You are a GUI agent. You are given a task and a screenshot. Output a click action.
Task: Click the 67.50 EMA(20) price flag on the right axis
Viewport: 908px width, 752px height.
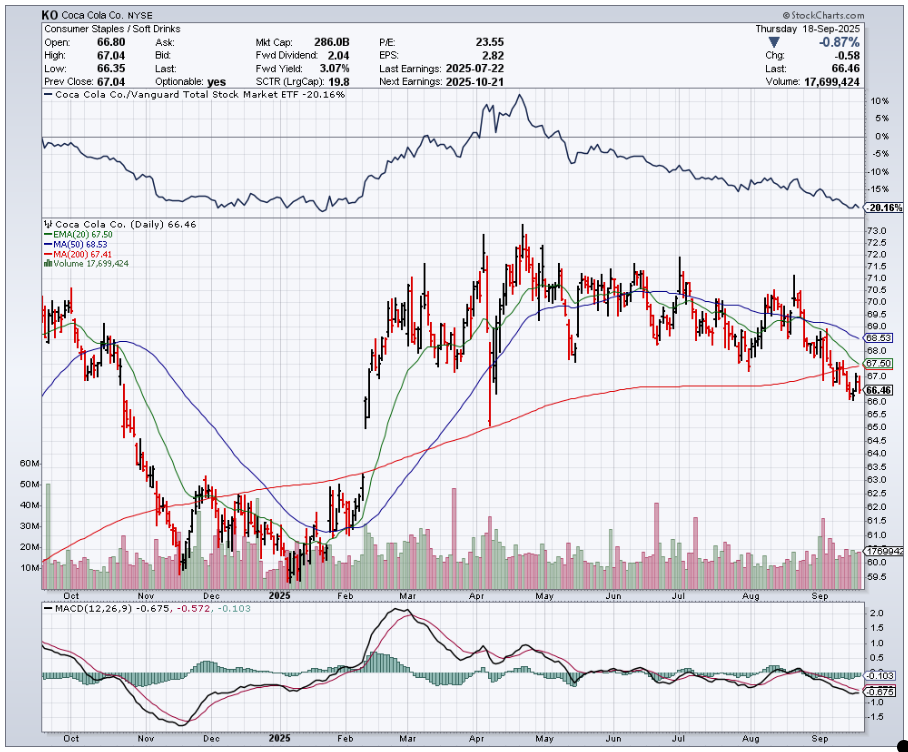click(x=878, y=363)
